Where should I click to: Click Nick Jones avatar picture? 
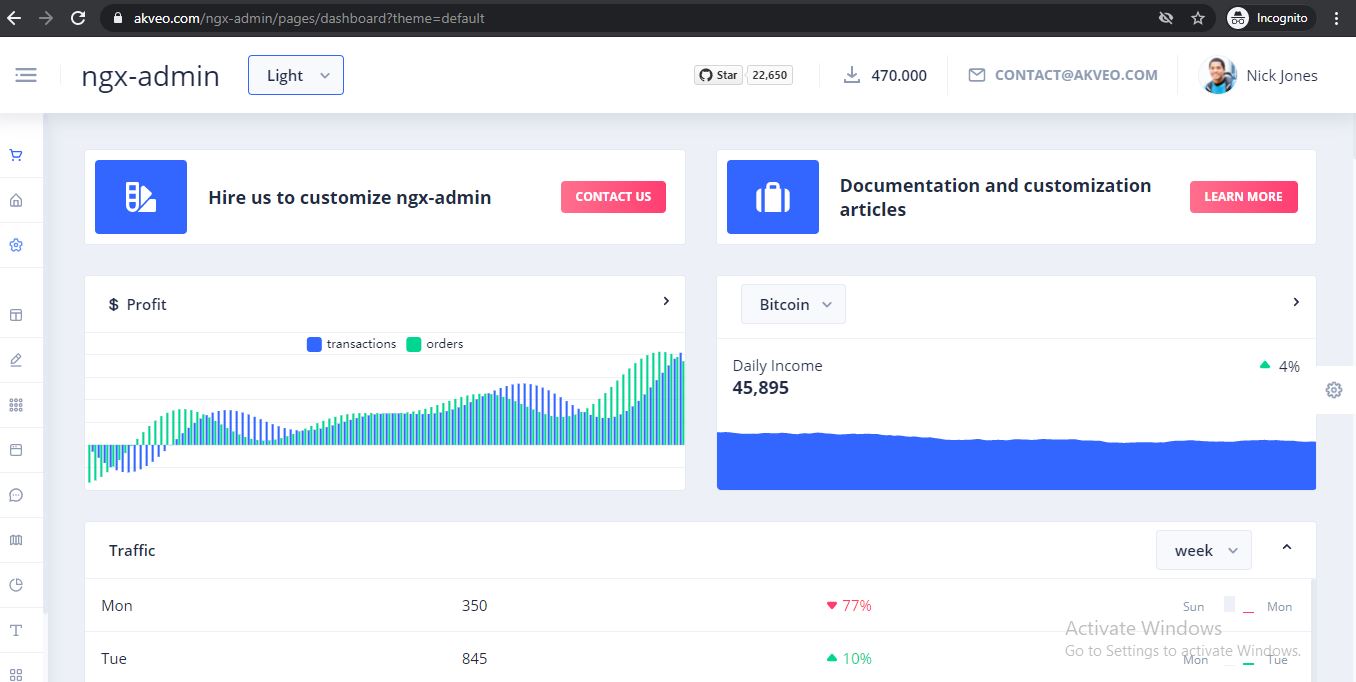pyautogui.click(x=1217, y=75)
